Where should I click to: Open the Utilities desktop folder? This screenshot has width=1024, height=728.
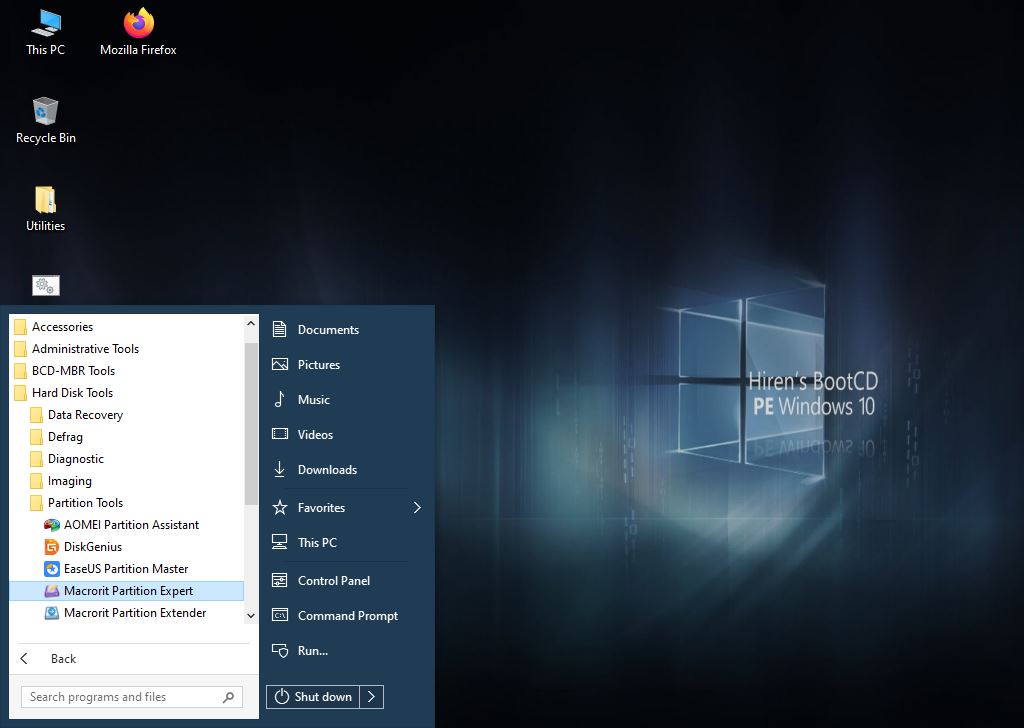click(x=45, y=207)
